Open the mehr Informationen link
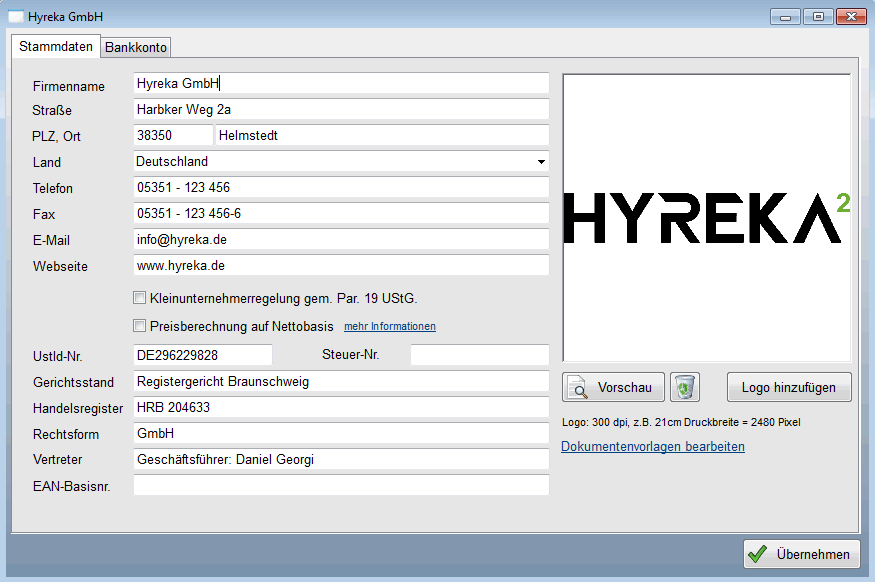 pyautogui.click(x=390, y=326)
